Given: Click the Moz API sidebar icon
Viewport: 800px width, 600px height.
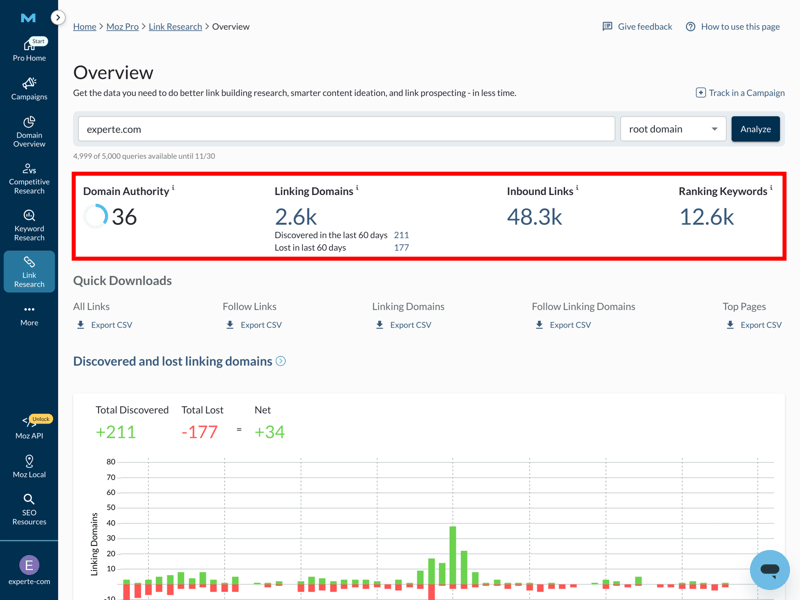Looking at the screenshot, I should (29, 427).
